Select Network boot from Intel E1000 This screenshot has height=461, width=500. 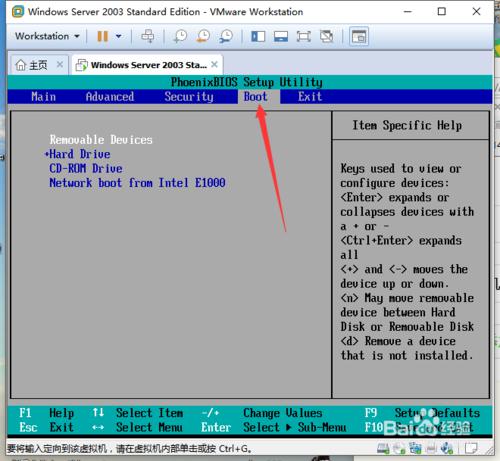pos(137,183)
